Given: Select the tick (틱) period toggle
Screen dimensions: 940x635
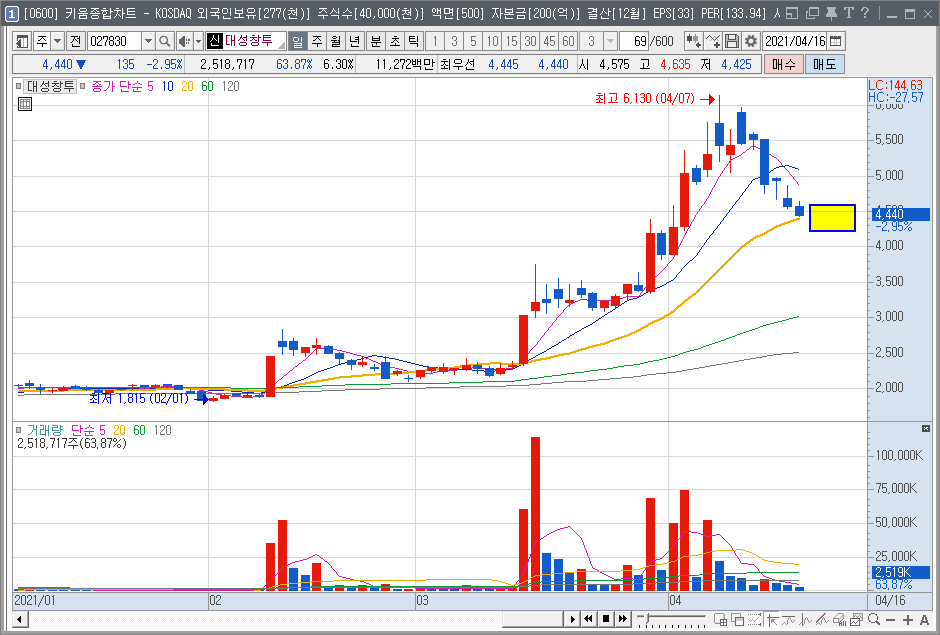Looking at the screenshot, I should (414, 41).
